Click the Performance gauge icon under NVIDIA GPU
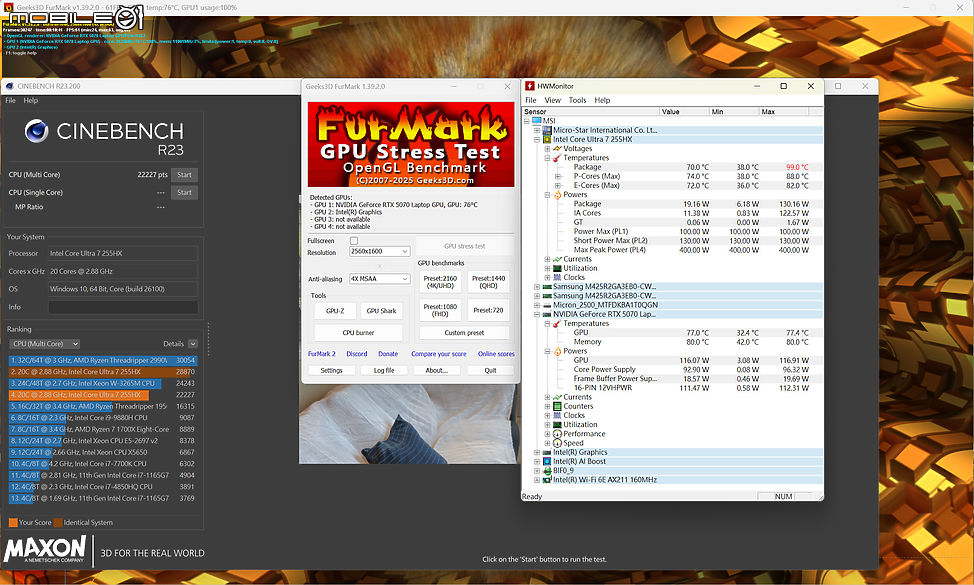The image size is (974, 585). (x=557, y=434)
